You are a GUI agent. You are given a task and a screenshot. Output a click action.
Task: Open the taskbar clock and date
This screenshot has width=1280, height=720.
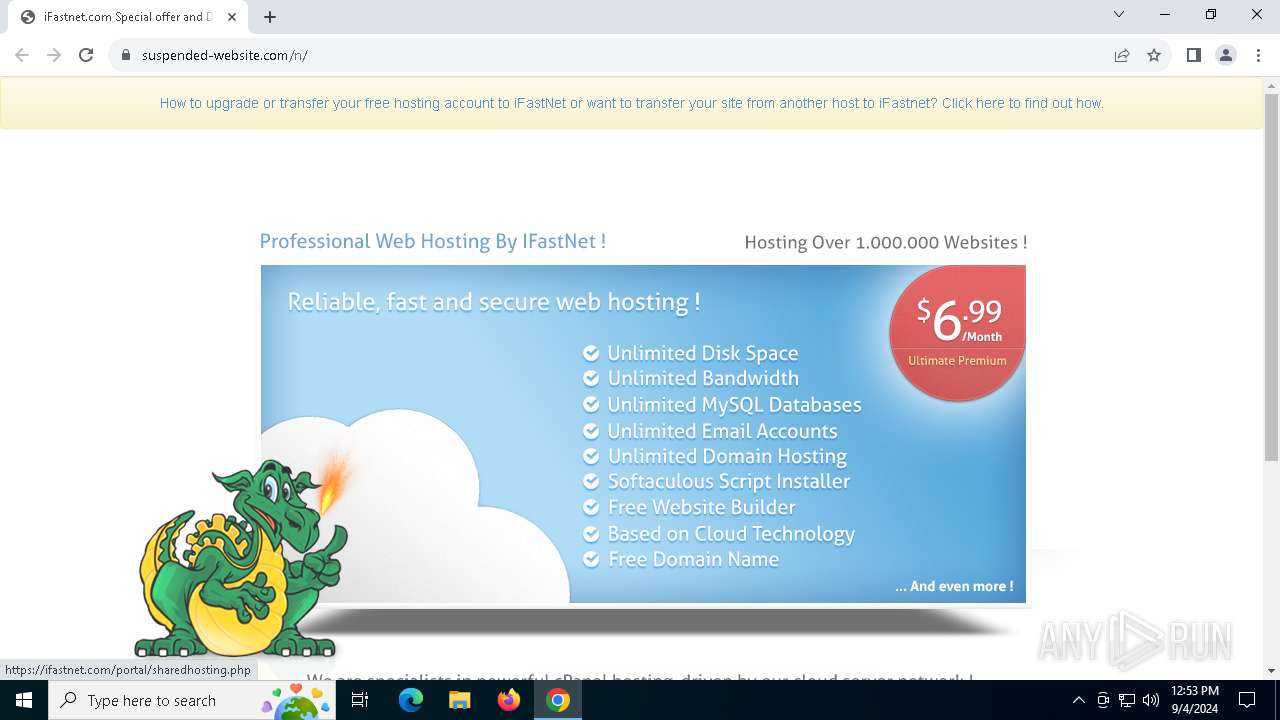(1195, 700)
